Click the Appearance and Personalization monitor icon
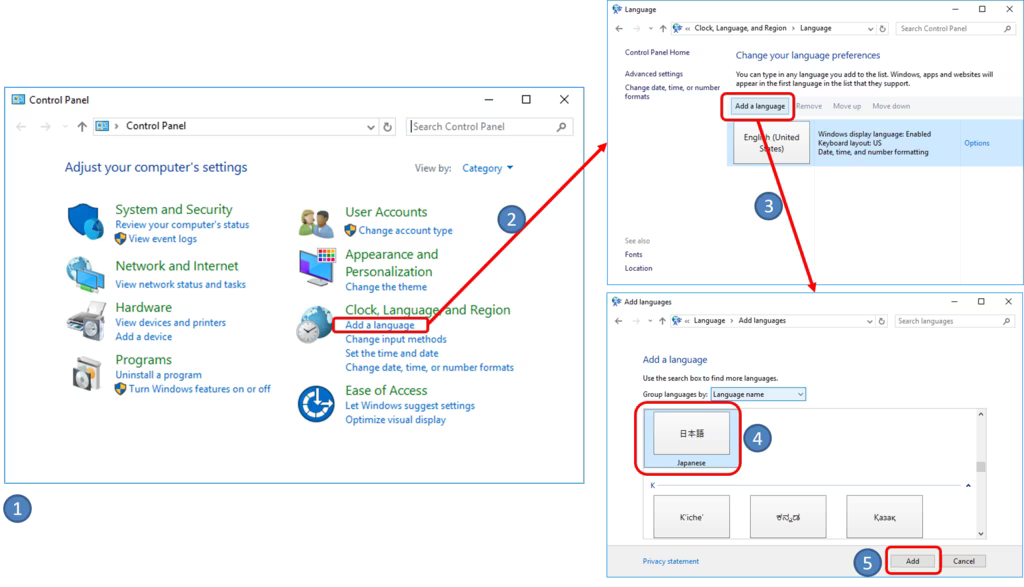Screen dimensions: 1024x587 click(316, 267)
